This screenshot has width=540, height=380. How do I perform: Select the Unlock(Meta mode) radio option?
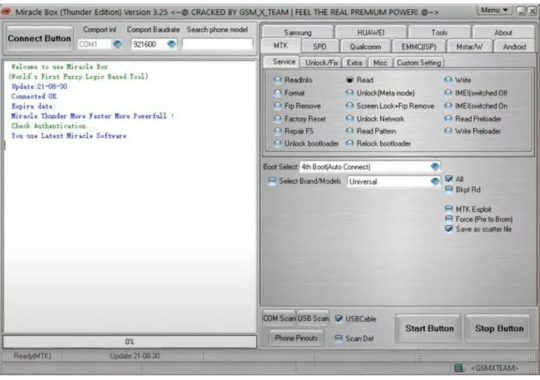(380, 93)
